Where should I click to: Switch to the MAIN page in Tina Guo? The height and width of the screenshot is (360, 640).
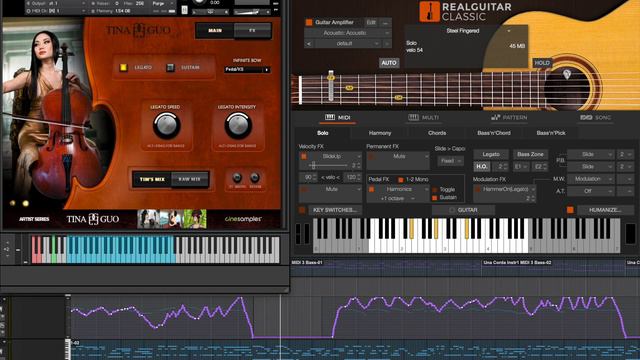coord(215,31)
